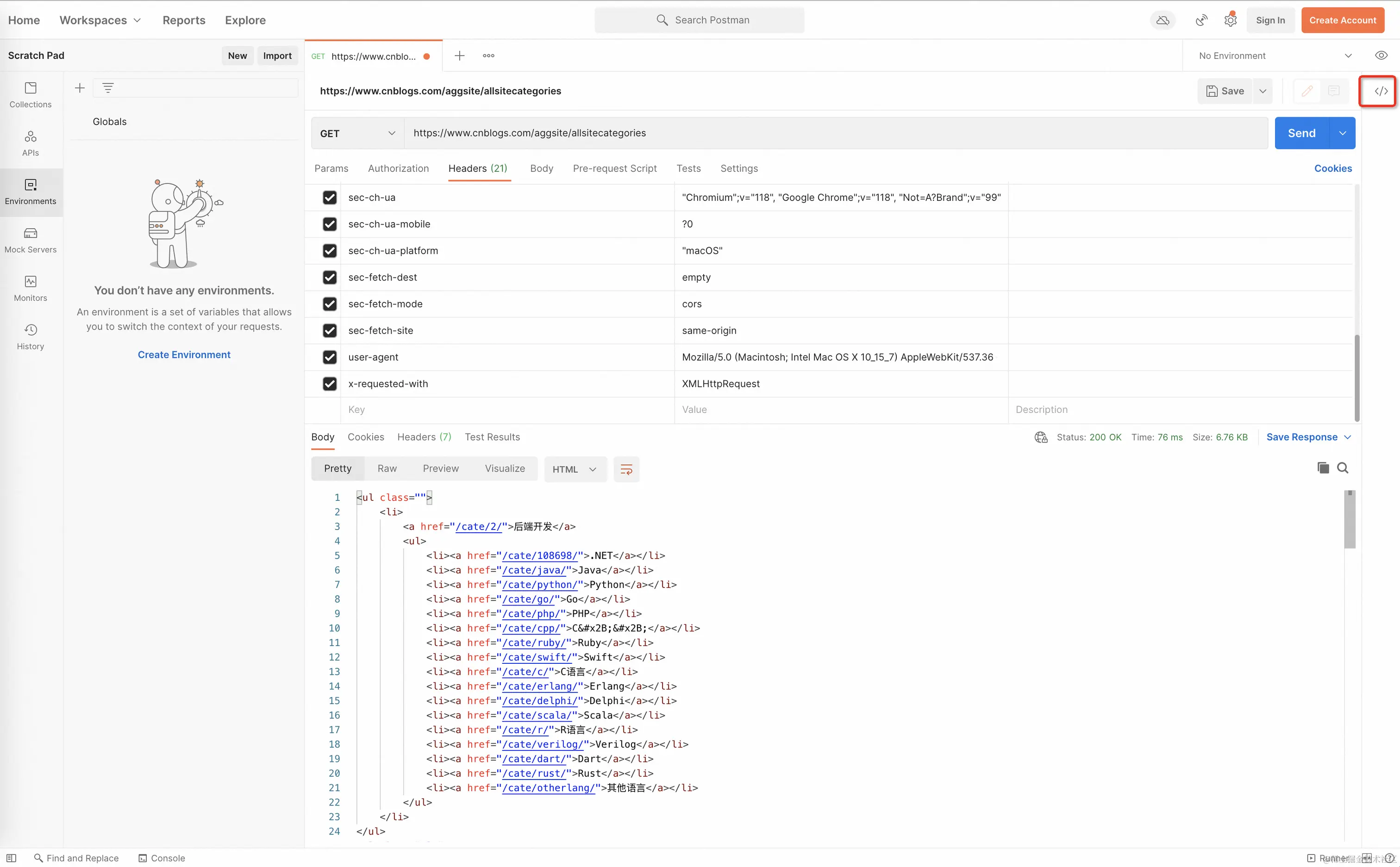Uncheck the user-agent header

point(329,357)
